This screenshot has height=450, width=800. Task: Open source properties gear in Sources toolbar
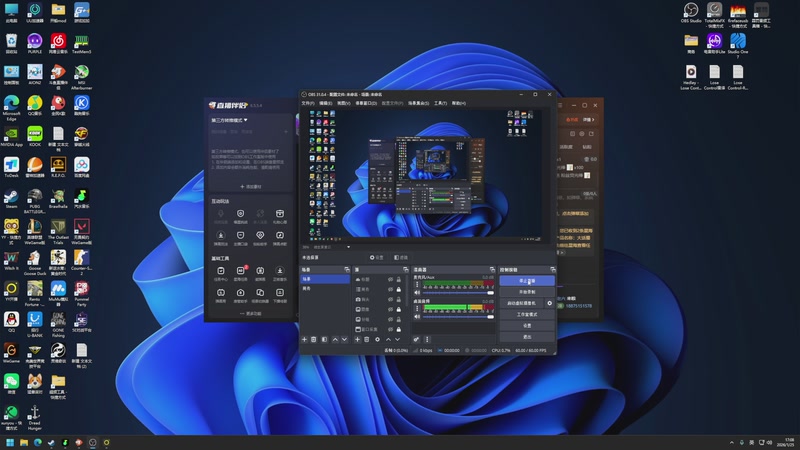click(x=377, y=339)
